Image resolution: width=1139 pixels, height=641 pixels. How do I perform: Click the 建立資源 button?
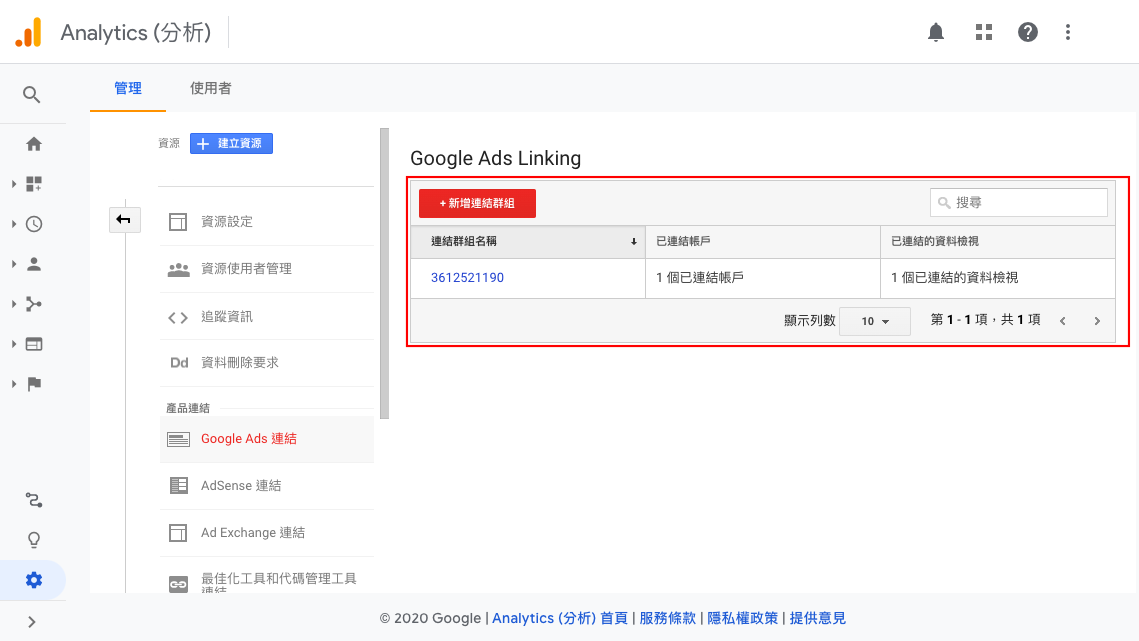click(231, 143)
